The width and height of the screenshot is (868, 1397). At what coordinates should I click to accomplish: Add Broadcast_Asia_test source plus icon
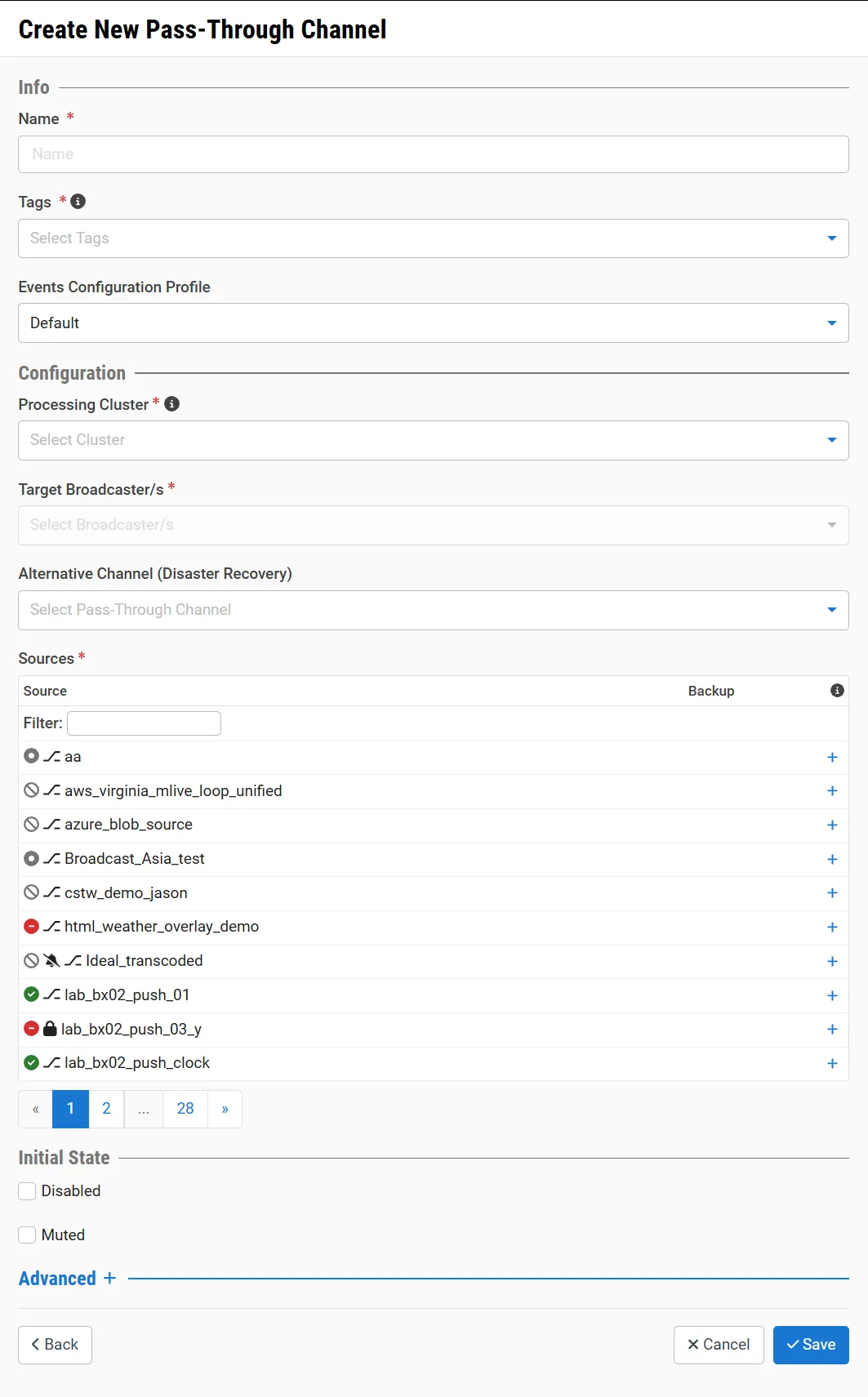pos(832,859)
